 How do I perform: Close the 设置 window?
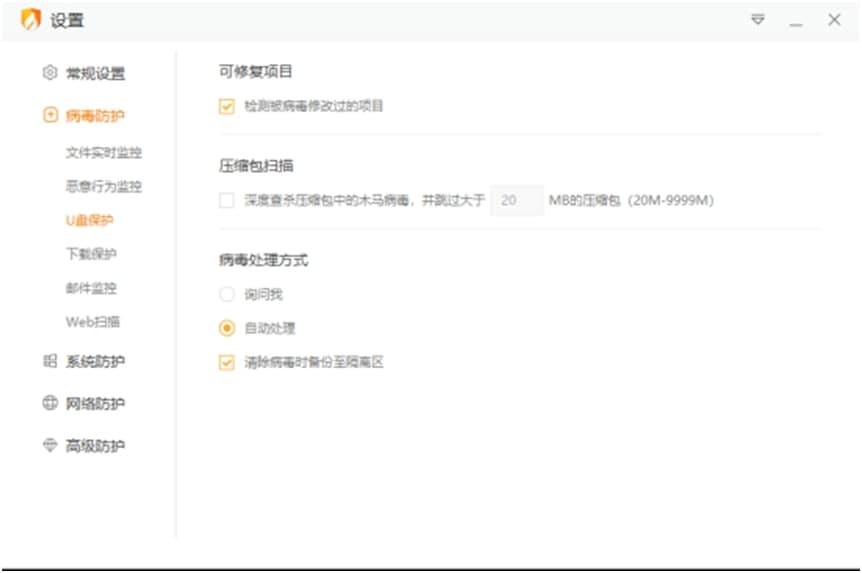(834, 20)
